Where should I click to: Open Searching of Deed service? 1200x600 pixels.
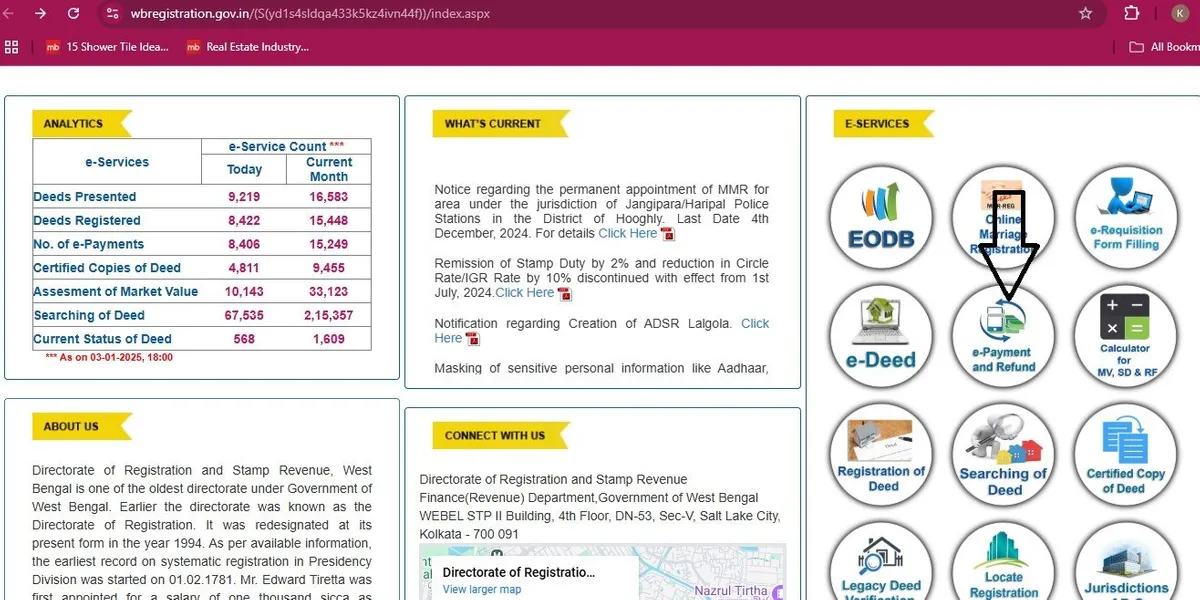1003,455
